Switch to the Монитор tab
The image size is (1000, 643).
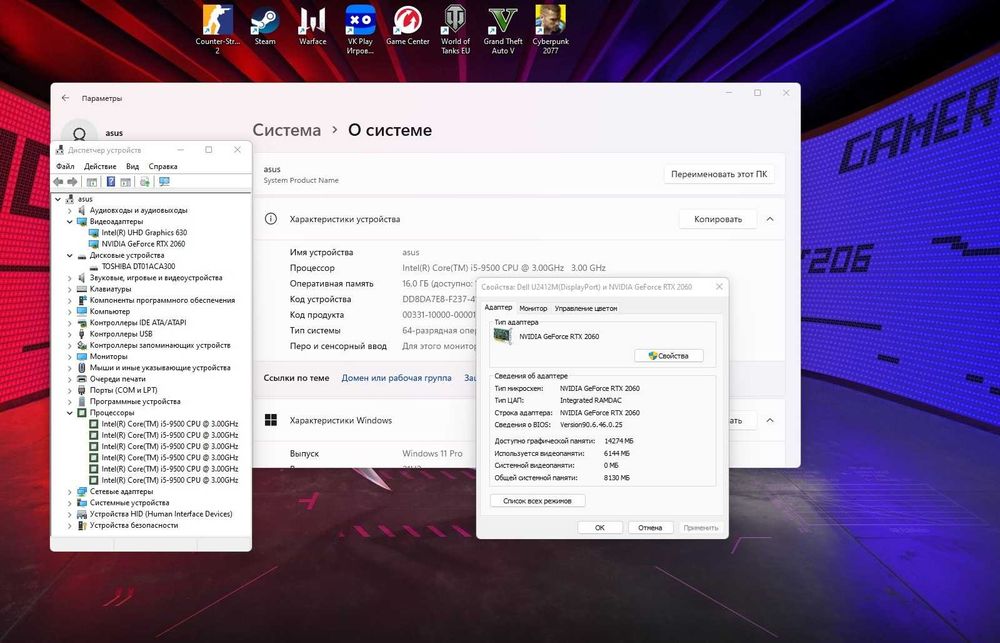coord(533,308)
